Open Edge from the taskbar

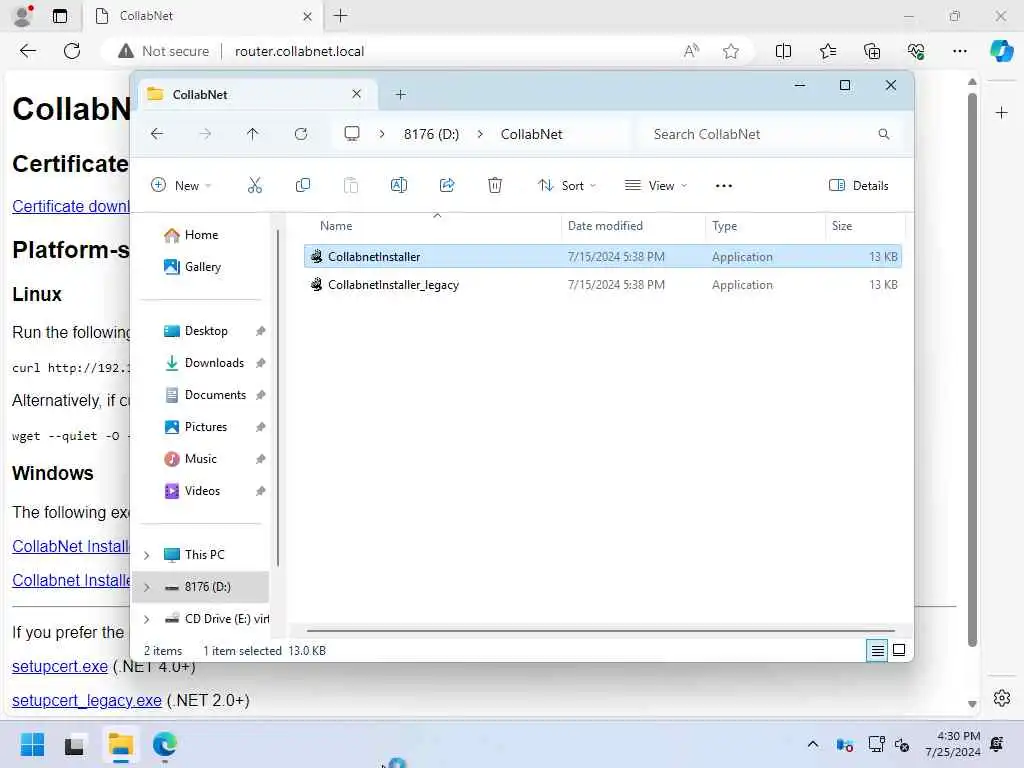click(x=165, y=744)
